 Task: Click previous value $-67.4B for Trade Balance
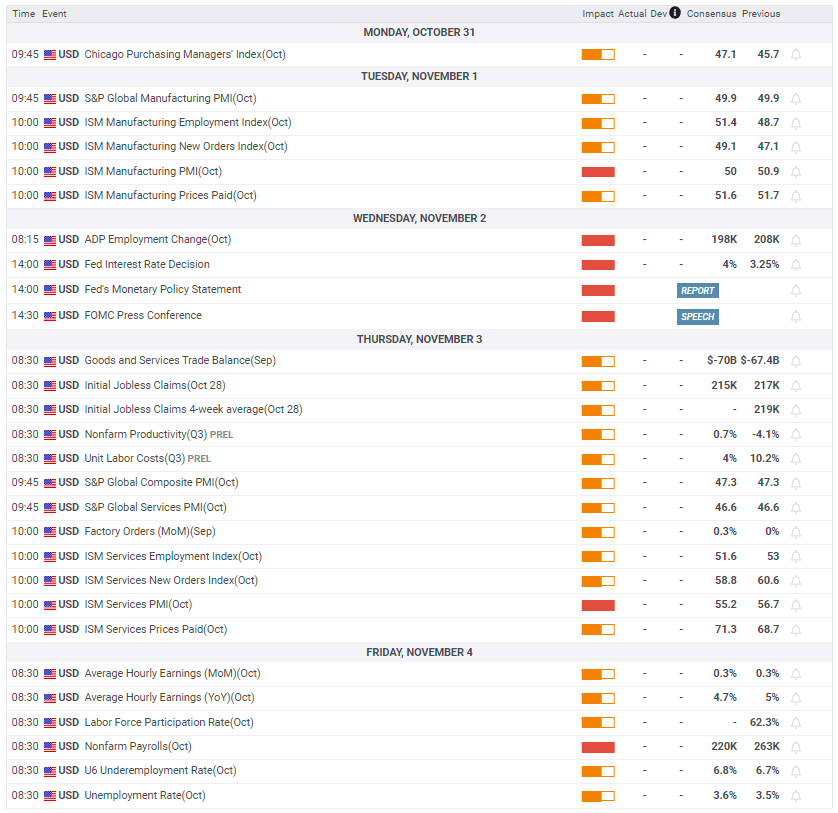(760, 360)
